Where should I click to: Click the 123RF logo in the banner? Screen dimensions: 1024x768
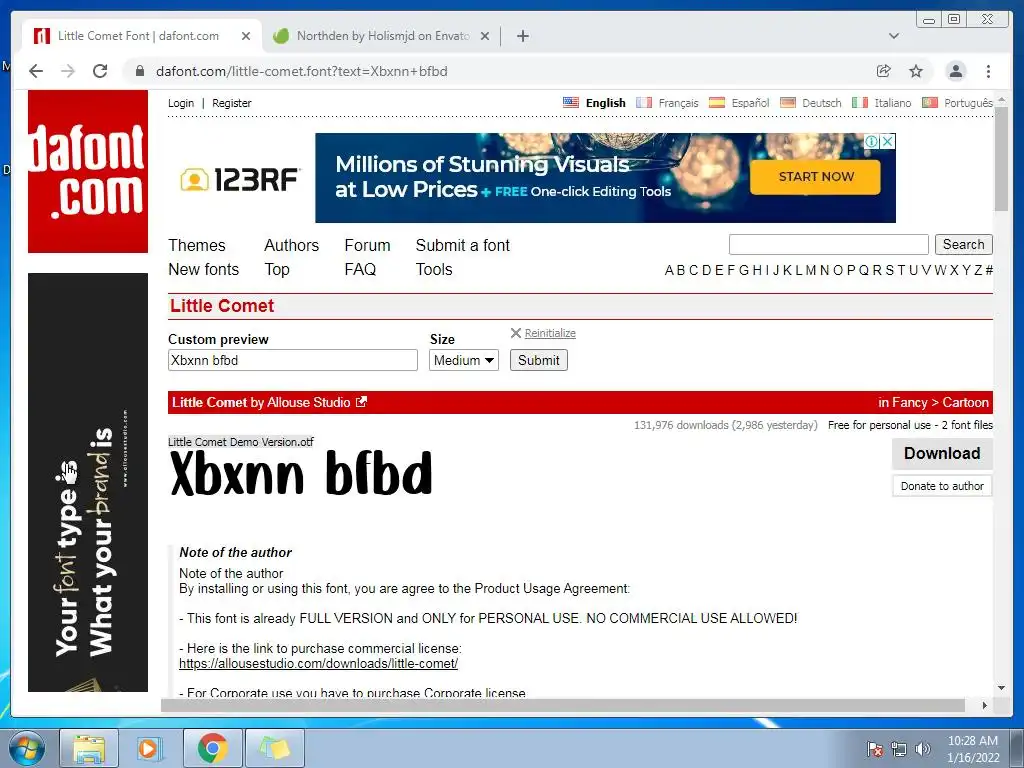click(240, 179)
